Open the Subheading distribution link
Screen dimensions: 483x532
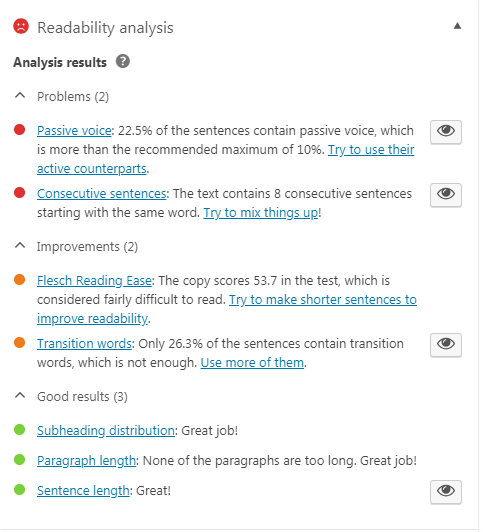[x=105, y=431]
